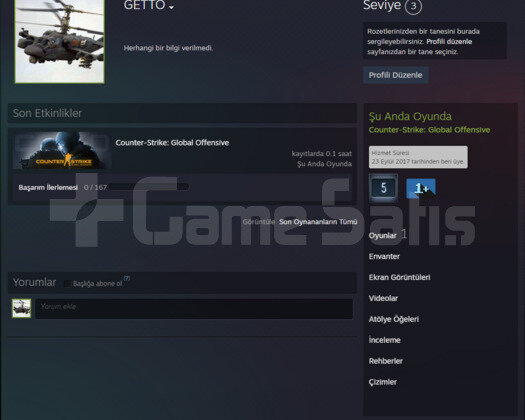
Task: Open the Envanter section
Action: tap(384, 257)
